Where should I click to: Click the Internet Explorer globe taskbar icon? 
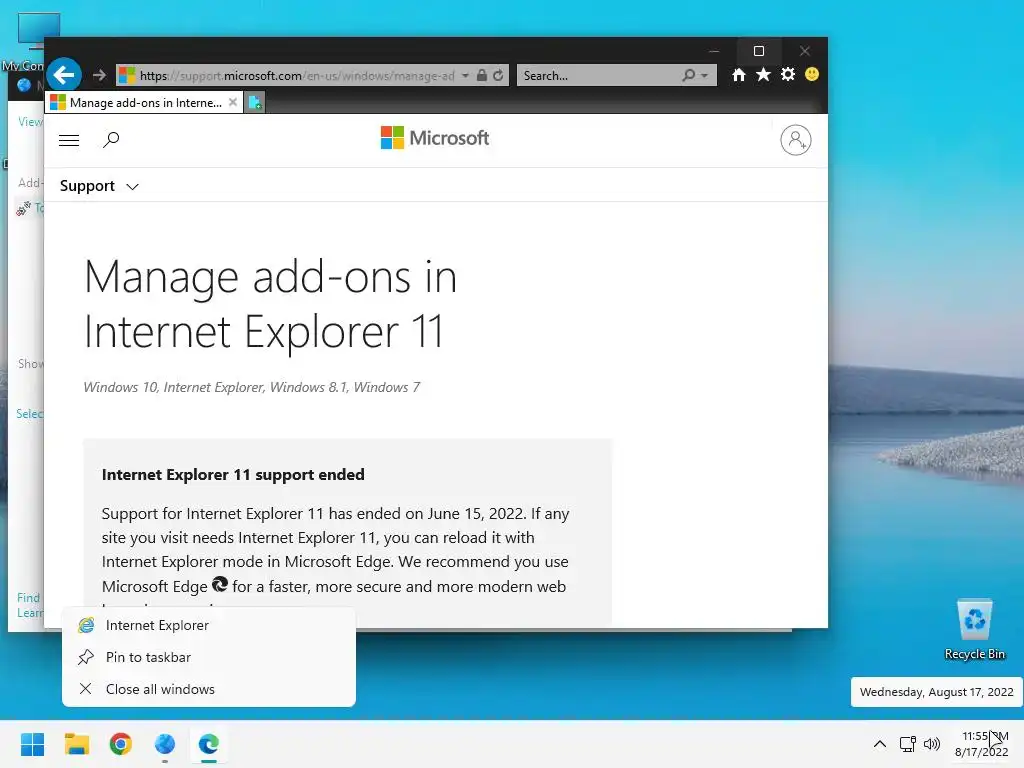(165, 744)
